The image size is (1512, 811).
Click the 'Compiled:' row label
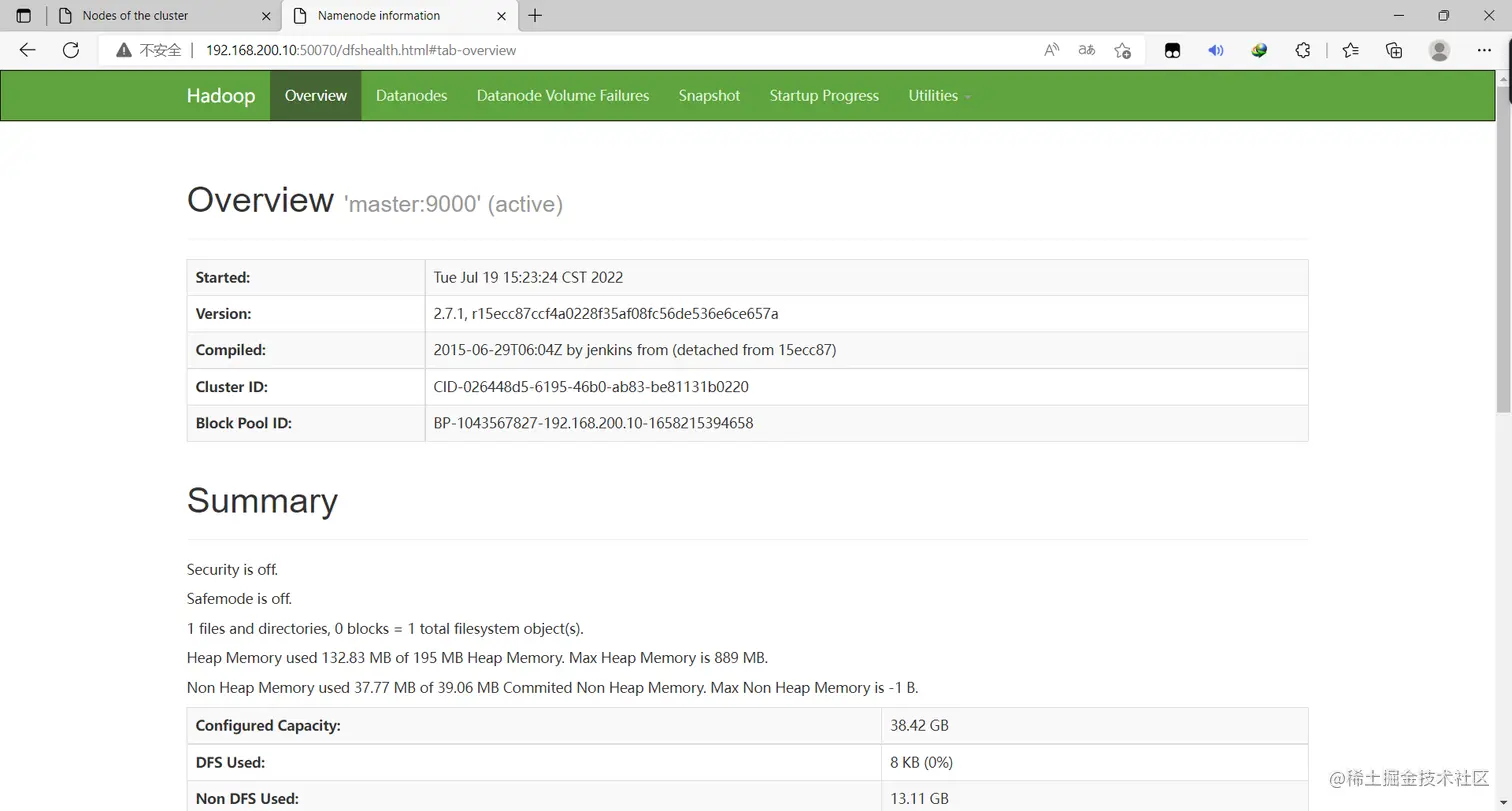tap(231, 350)
